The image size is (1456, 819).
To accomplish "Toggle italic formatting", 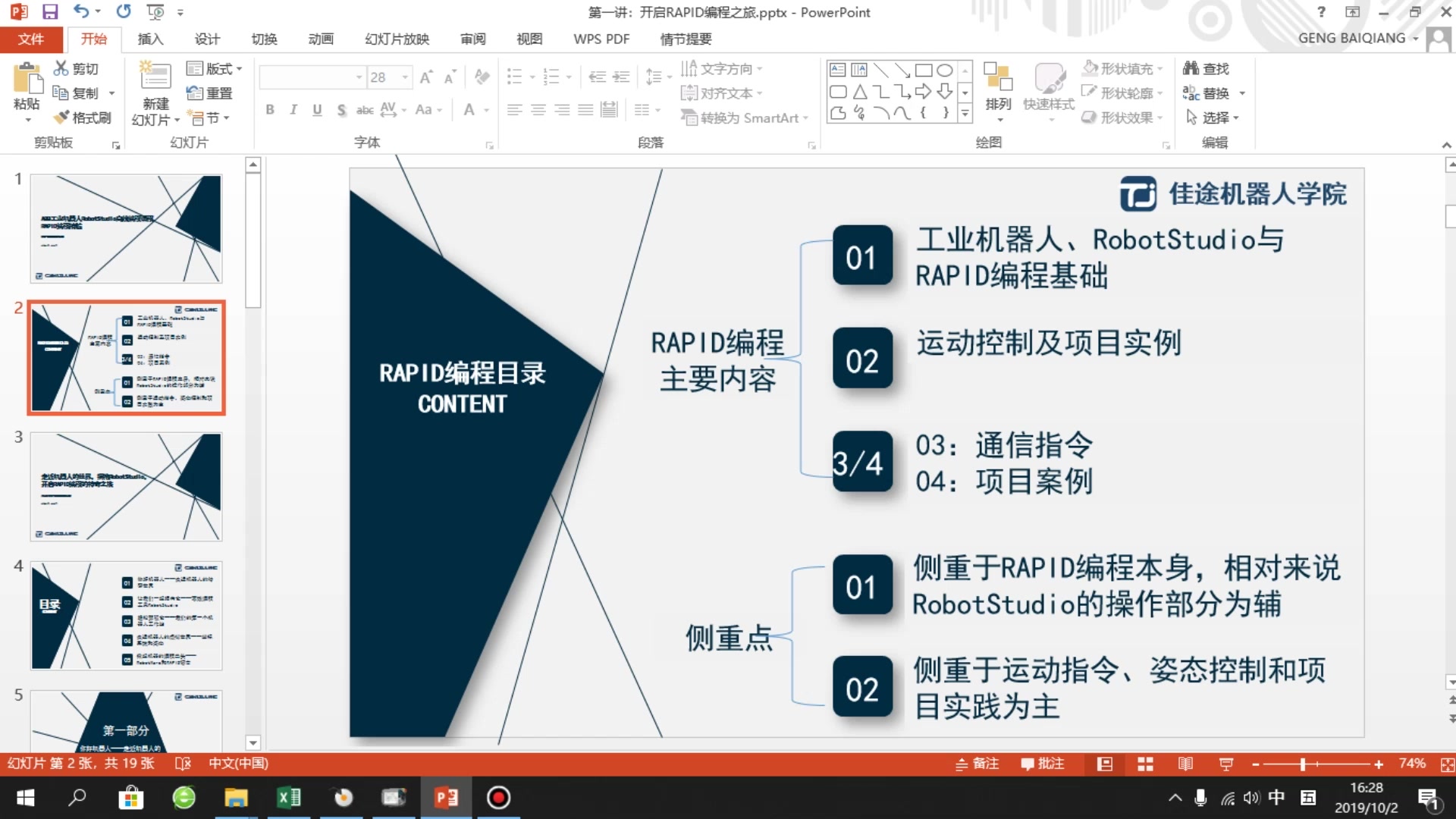I will (x=293, y=110).
